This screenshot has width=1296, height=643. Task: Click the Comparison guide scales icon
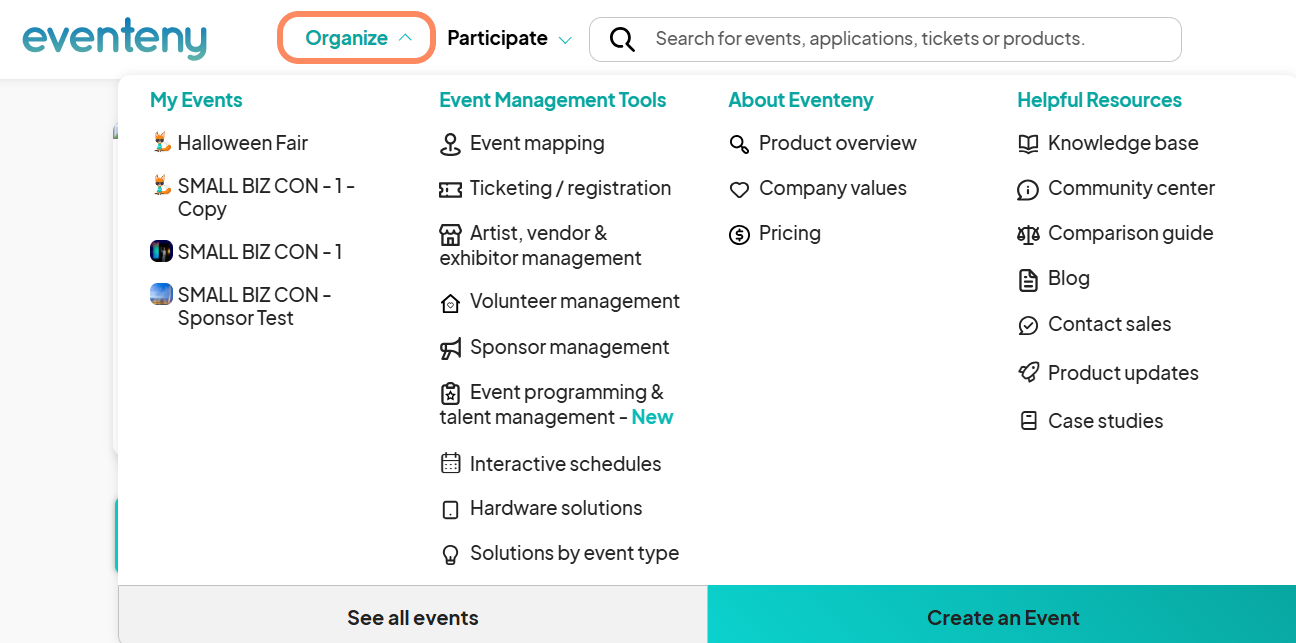coord(1028,234)
